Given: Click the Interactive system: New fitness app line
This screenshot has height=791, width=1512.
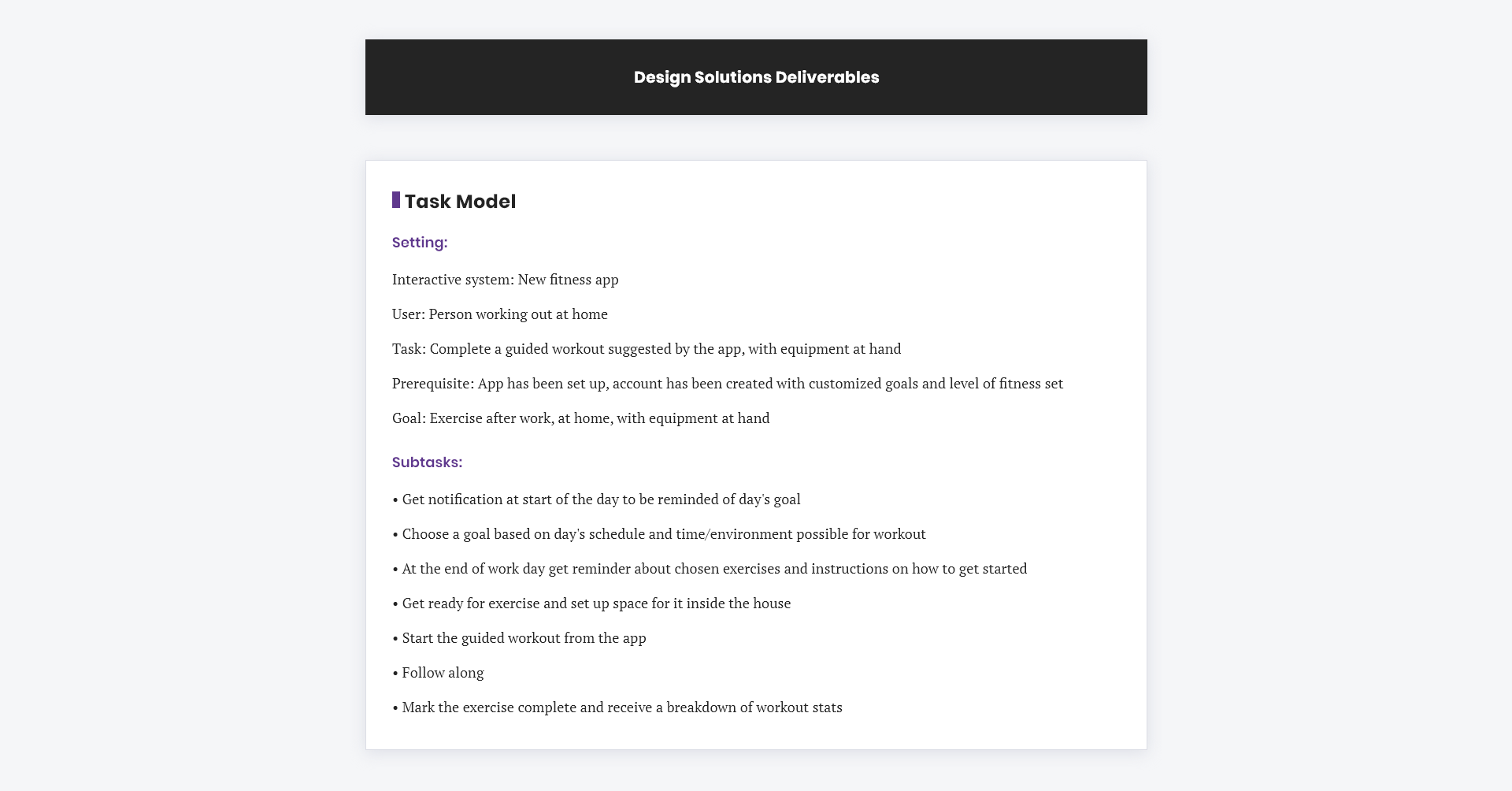Looking at the screenshot, I should (506, 280).
